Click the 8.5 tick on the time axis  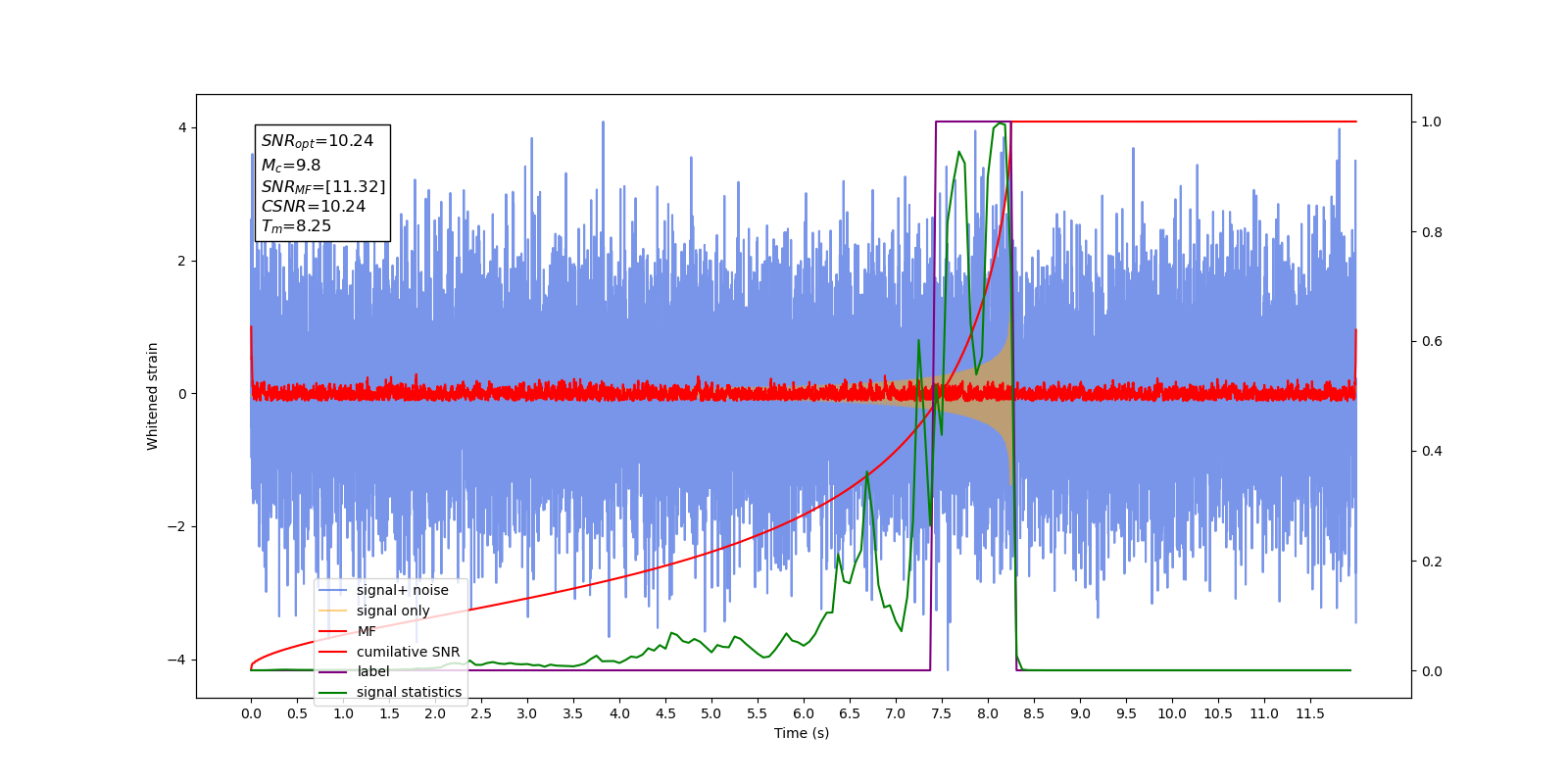click(1034, 713)
